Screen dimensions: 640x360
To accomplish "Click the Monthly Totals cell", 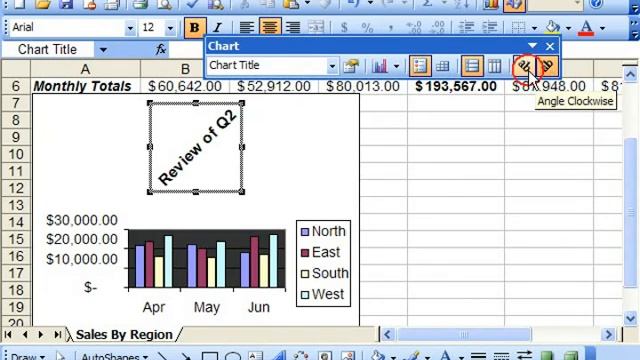I will (85, 86).
